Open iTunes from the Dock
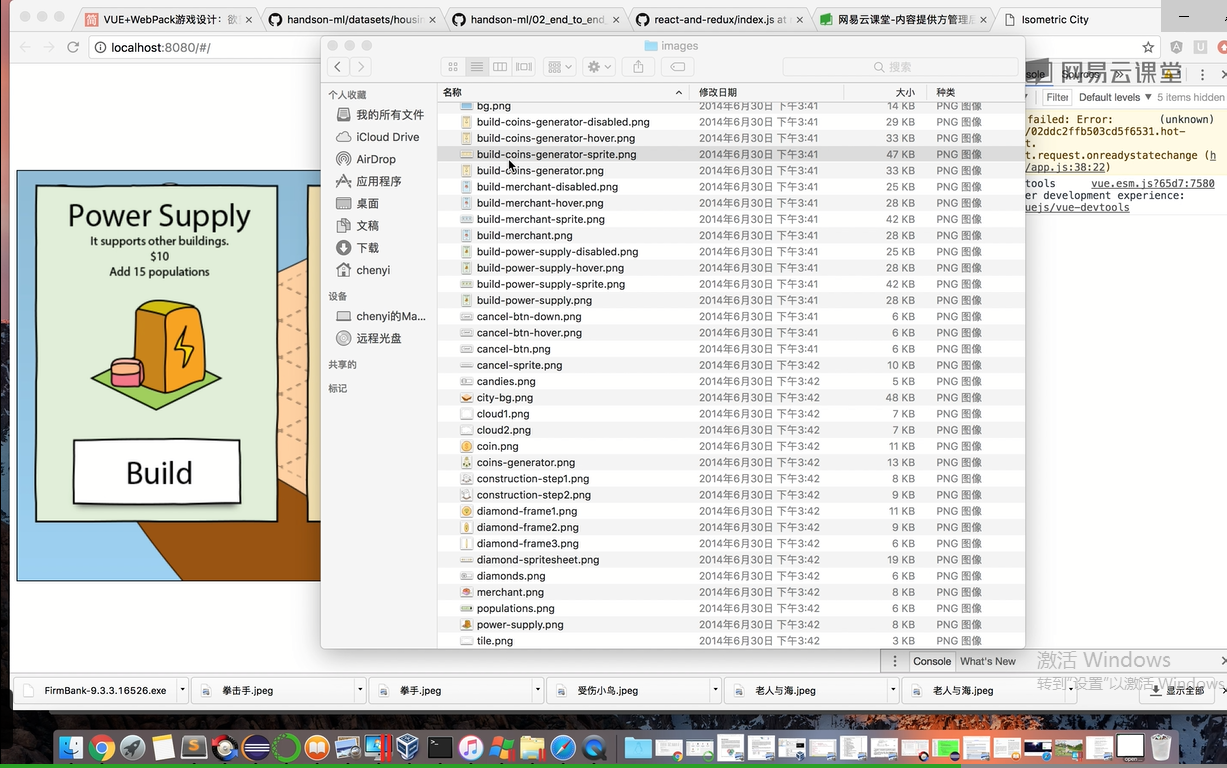Screen dimensions: 1227x768 tap(470, 747)
